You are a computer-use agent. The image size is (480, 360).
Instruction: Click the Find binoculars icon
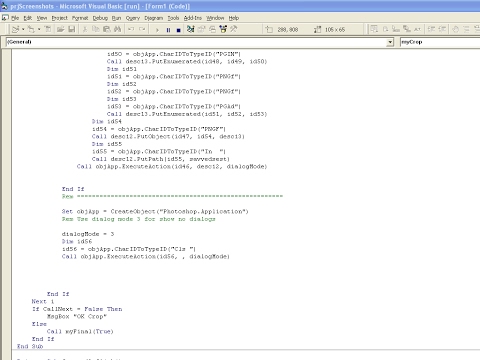117,29
